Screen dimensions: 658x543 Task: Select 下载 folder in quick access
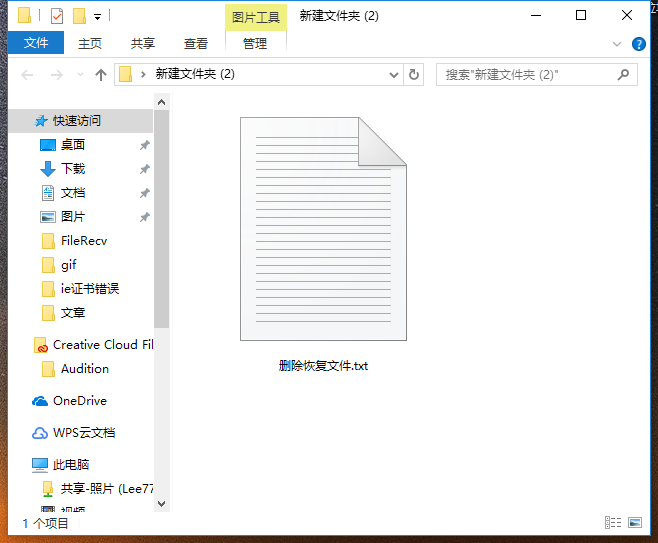pyautogui.click(x=72, y=169)
